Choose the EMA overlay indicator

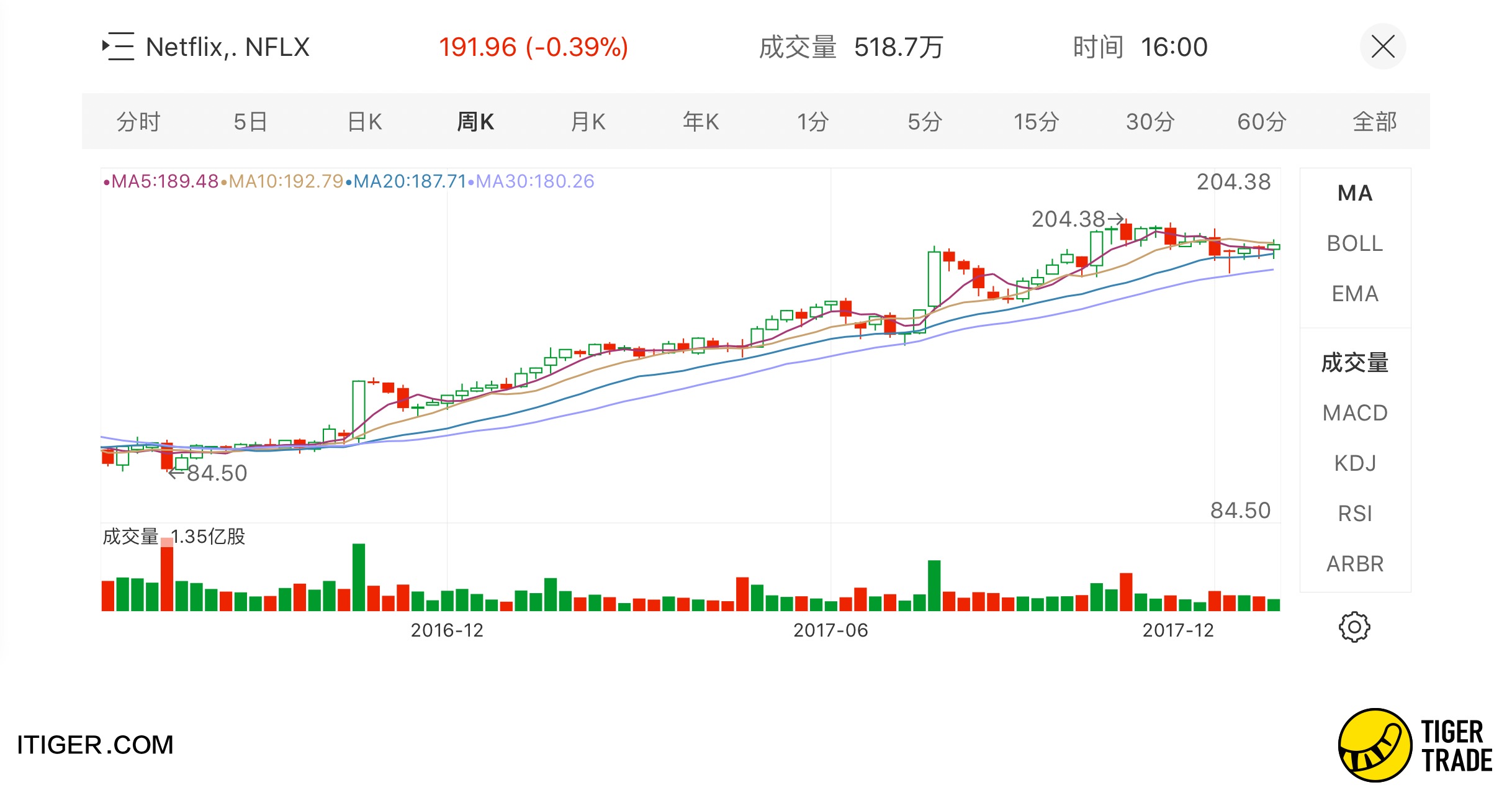click(x=1355, y=294)
